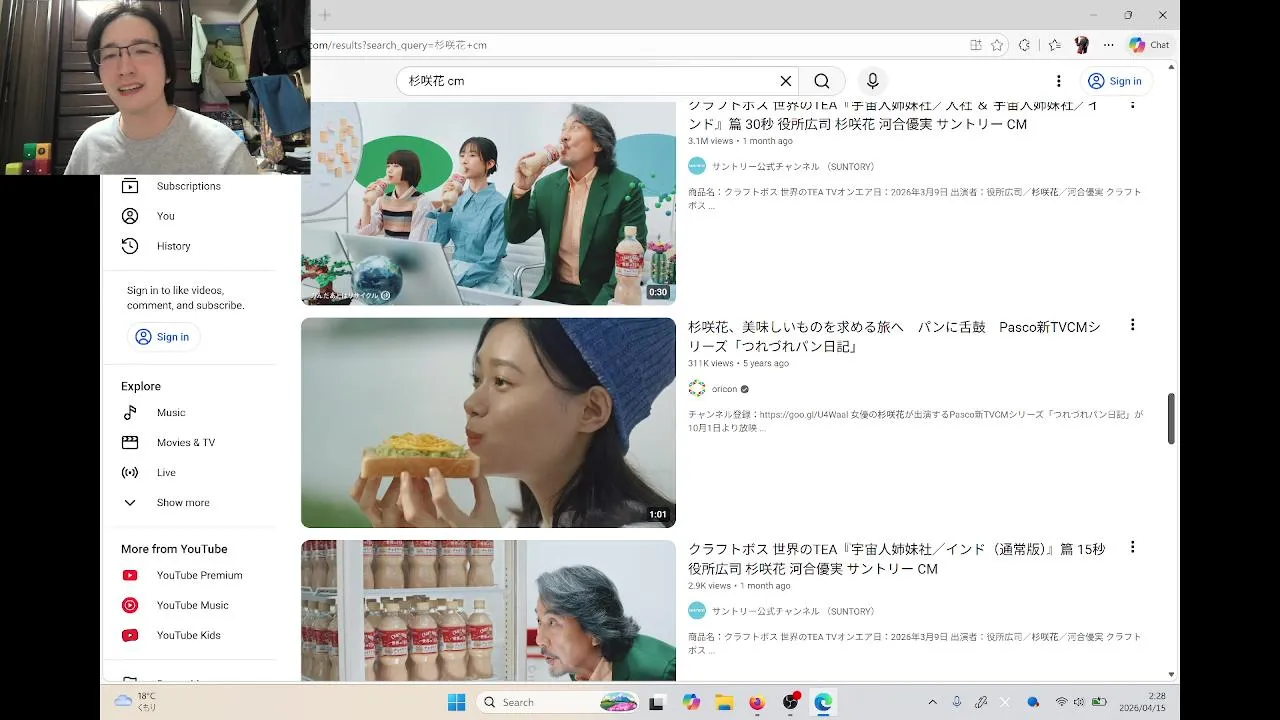This screenshot has width=1280, height=720.
Task: Open the 篇 30秒 Craft Boss video title
Action: (892, 114)
